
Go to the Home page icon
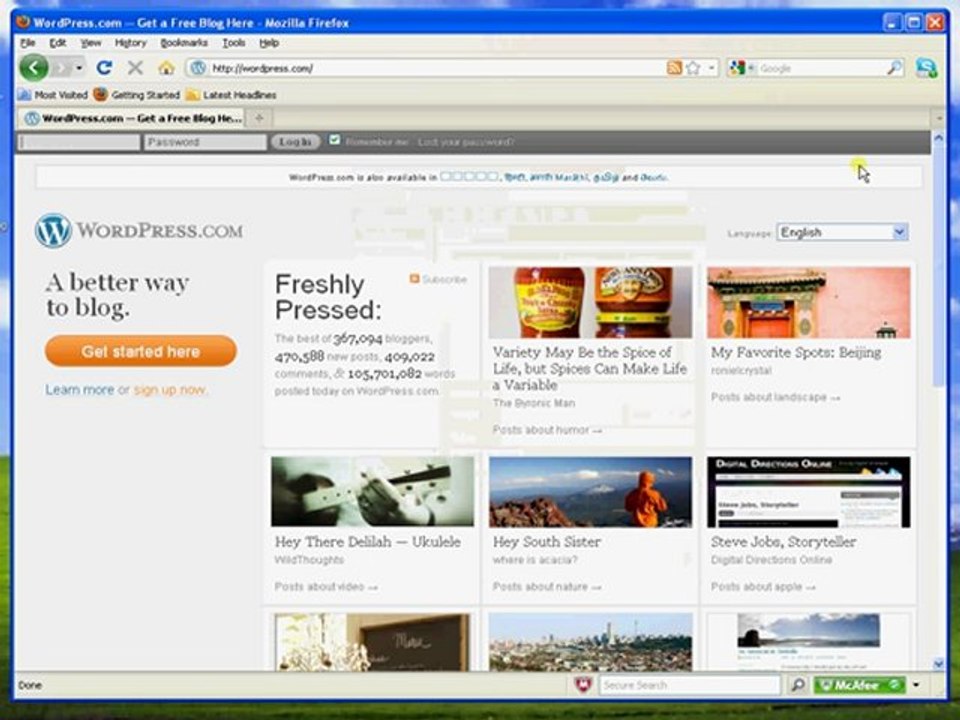(x=166, y=68)
